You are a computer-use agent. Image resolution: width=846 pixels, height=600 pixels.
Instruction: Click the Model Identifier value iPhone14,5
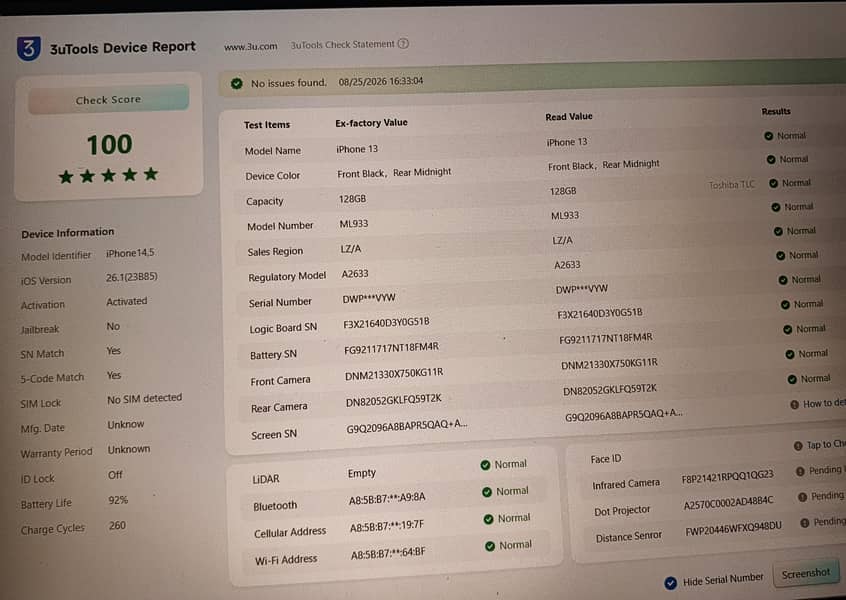130,253
